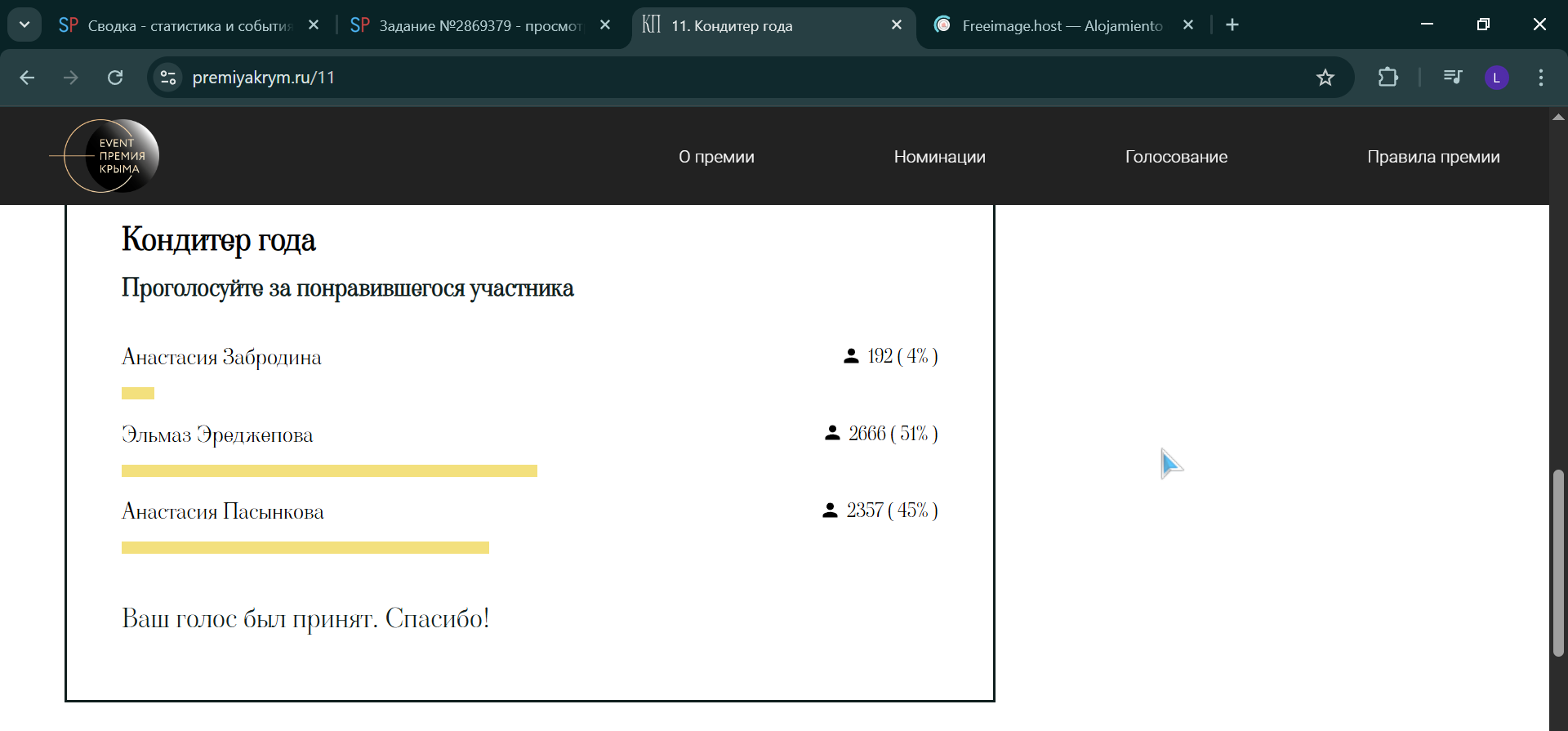Screen dimensions: 1568x731
Task: Close the Freeimage.host tab
Action: click(1188, 25)
